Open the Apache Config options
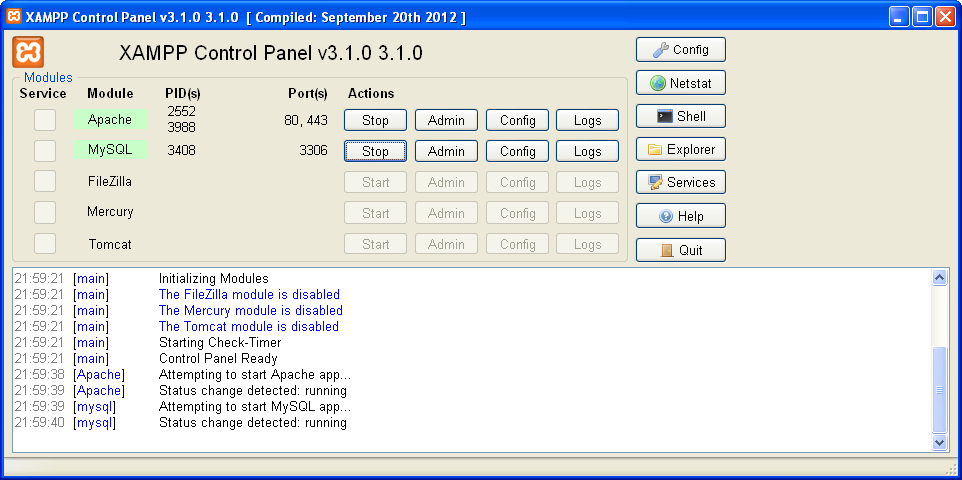962x480 pixels. point(517,120)
